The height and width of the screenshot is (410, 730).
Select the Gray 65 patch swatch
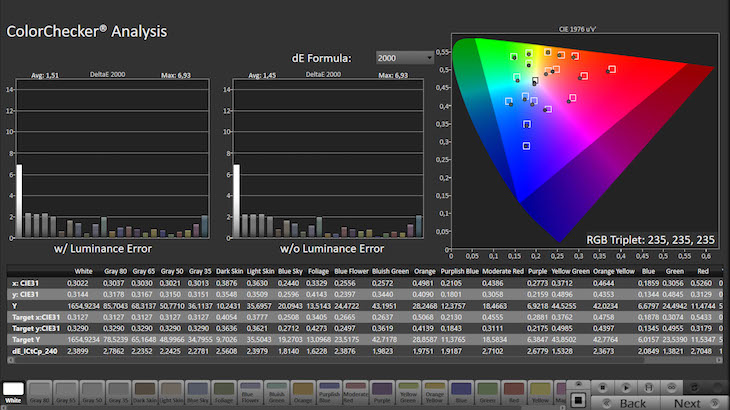(66, 392)
